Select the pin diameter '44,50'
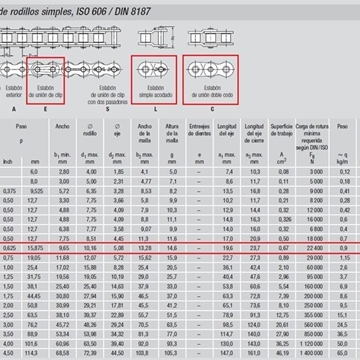Image resolution: width=360 pixels, height=360 pixels. (x=117, y=353)
